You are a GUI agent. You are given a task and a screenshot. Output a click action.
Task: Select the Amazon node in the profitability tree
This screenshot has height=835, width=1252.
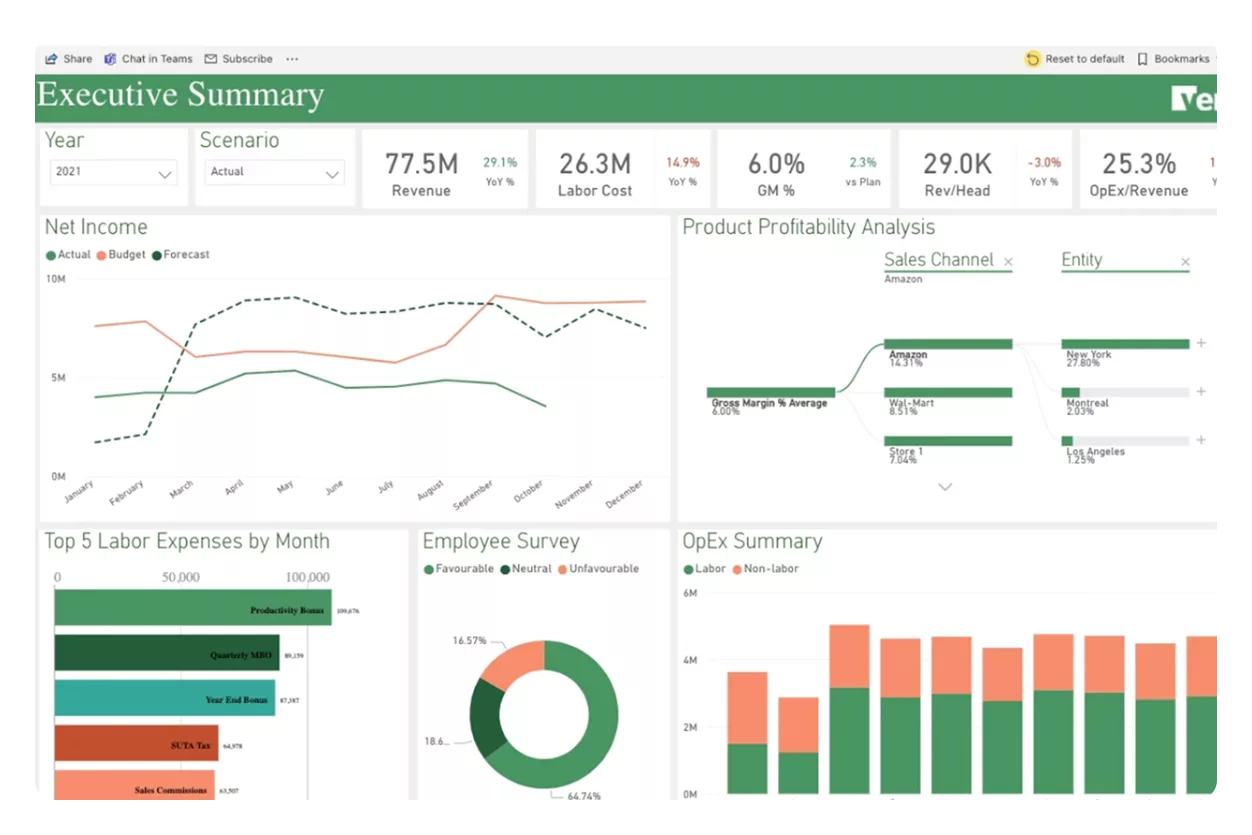click(947, 343)
